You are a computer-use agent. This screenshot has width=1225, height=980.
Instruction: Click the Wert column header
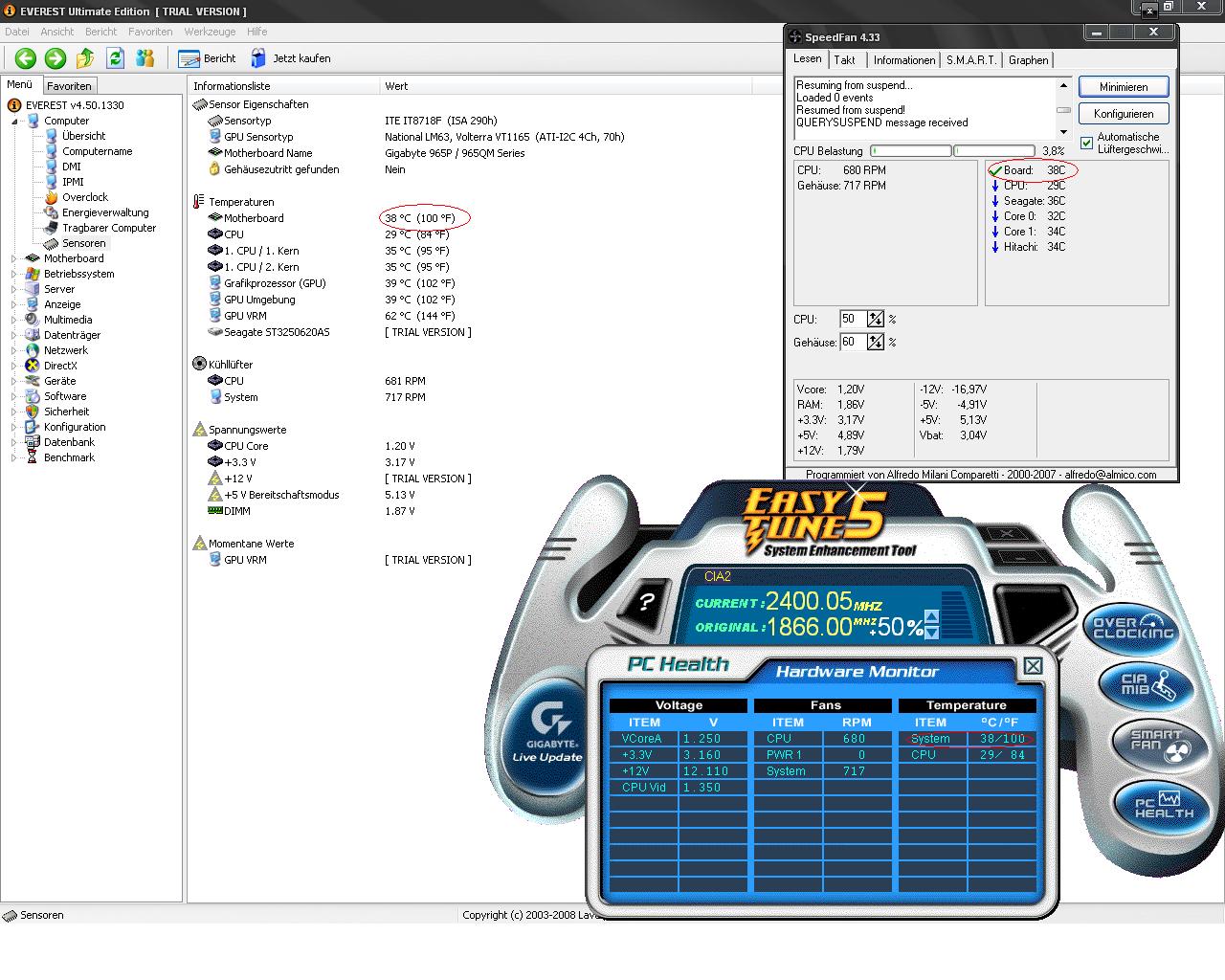(x=565, y=86)
